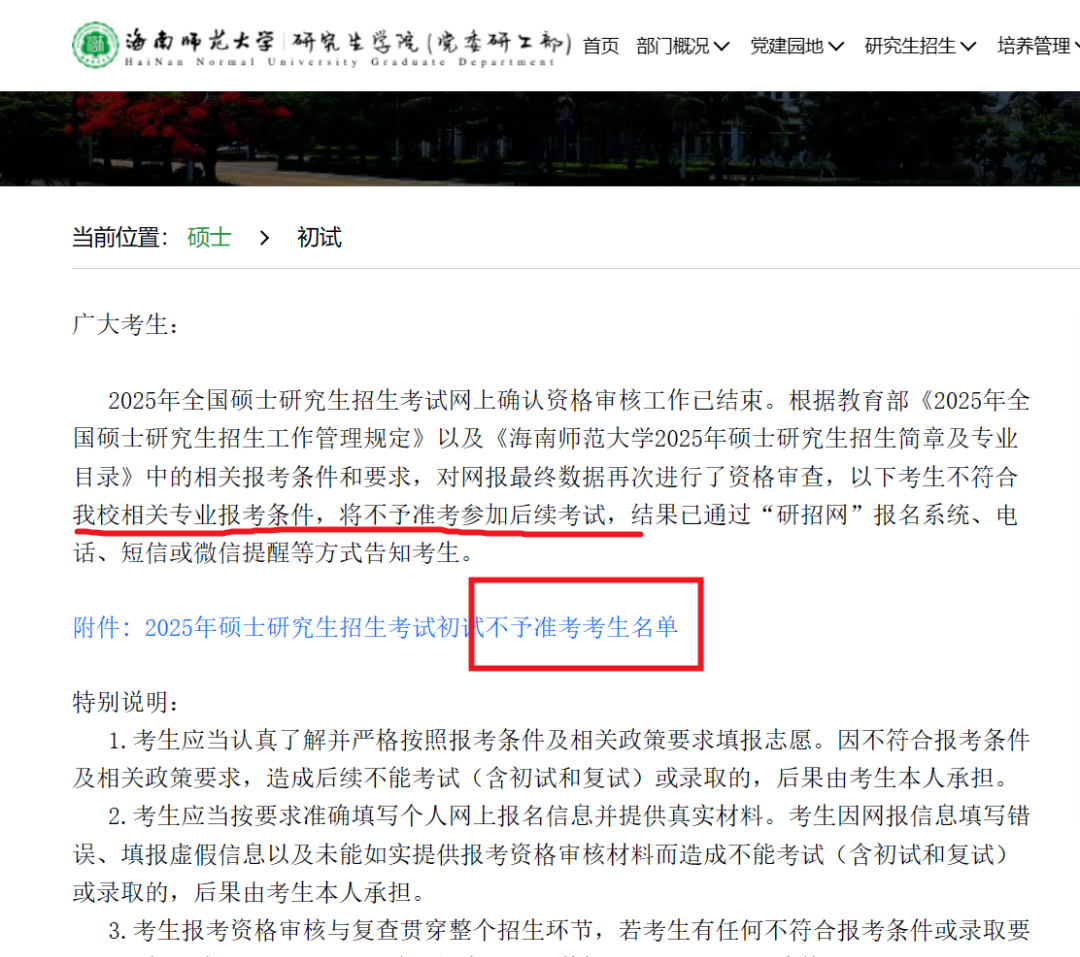The width and height of the screenshot is (1080, 957).
Task: Click the breadcrumb arrow separator icon
Action: (x=264, y=238)
